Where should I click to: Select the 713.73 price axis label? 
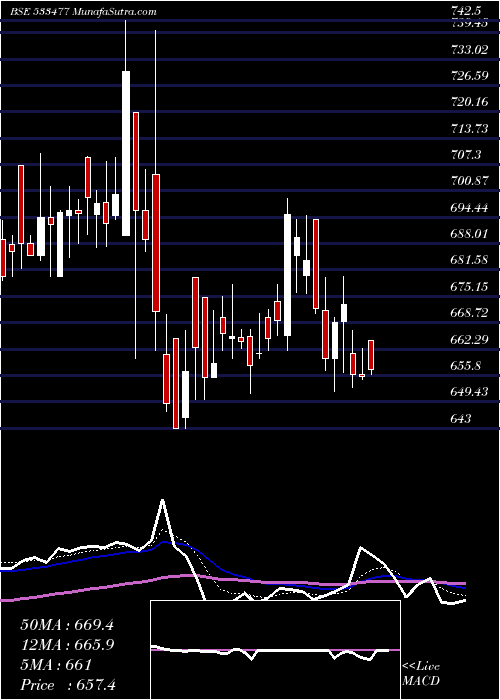pyautogui.click(x=469, y=129)
